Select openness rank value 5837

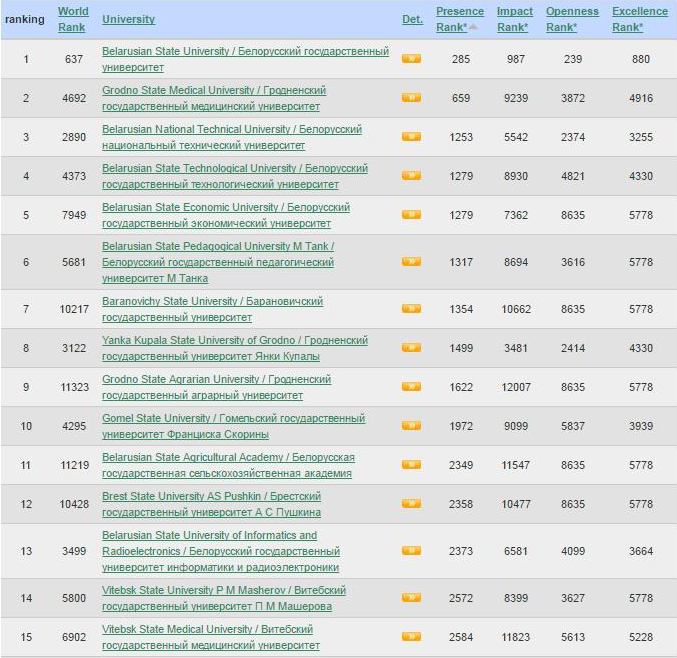(573, 426)
